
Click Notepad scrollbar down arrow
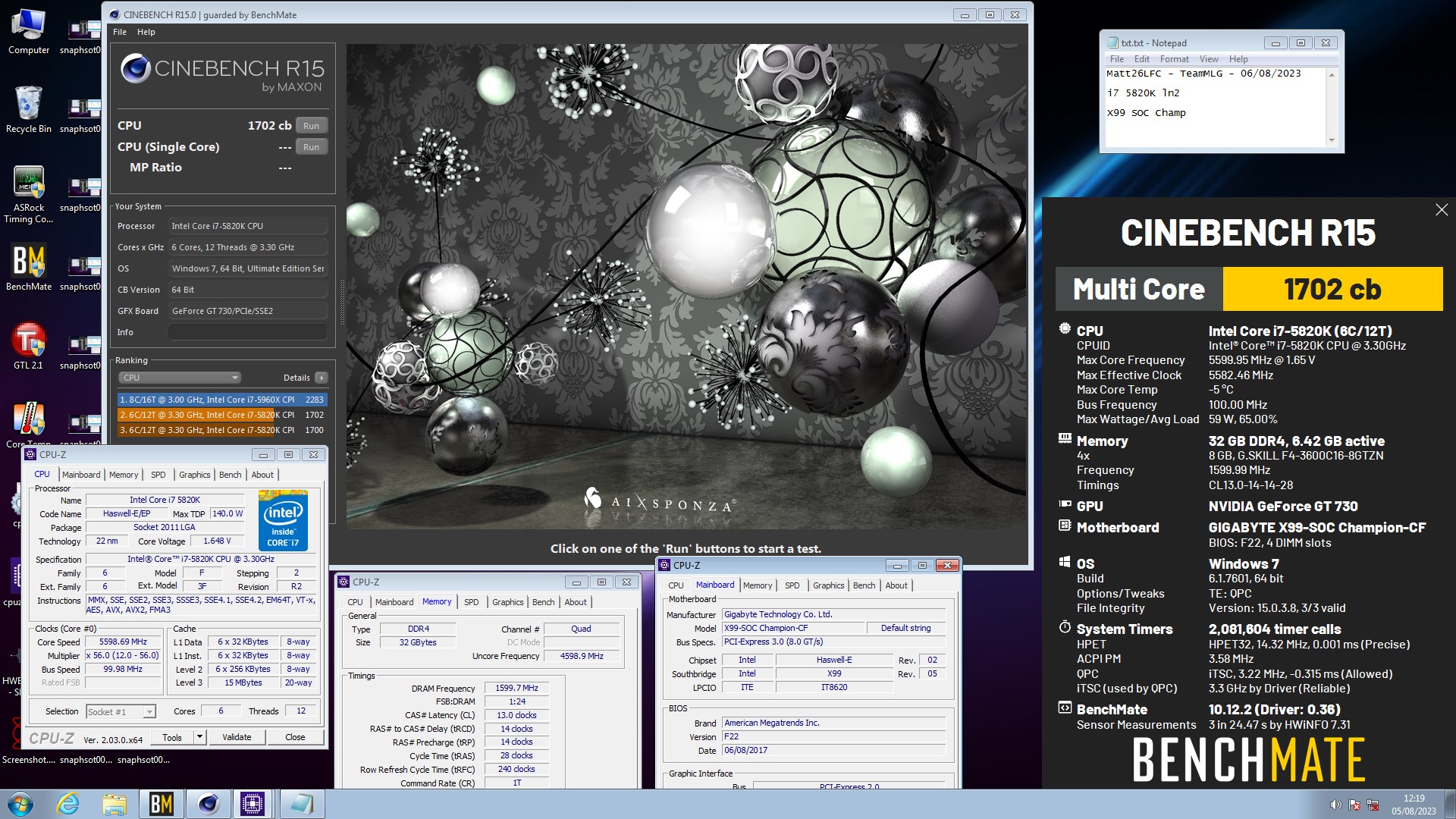1332,140
